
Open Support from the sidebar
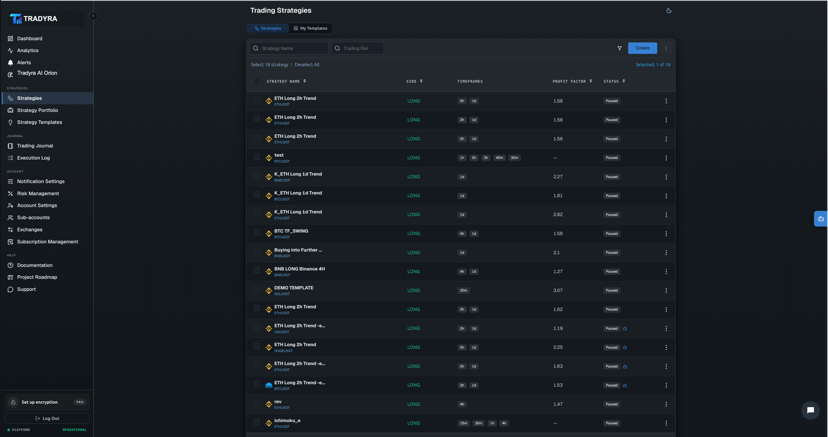[26, 289]
